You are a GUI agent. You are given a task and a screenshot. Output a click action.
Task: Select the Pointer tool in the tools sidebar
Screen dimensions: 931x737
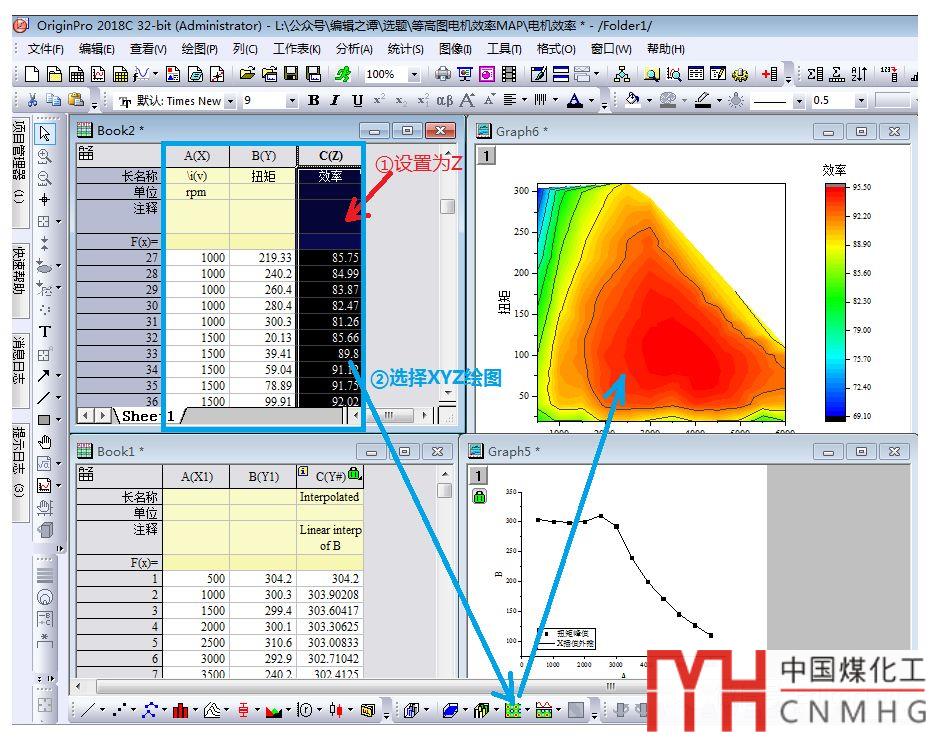(45, 133)
